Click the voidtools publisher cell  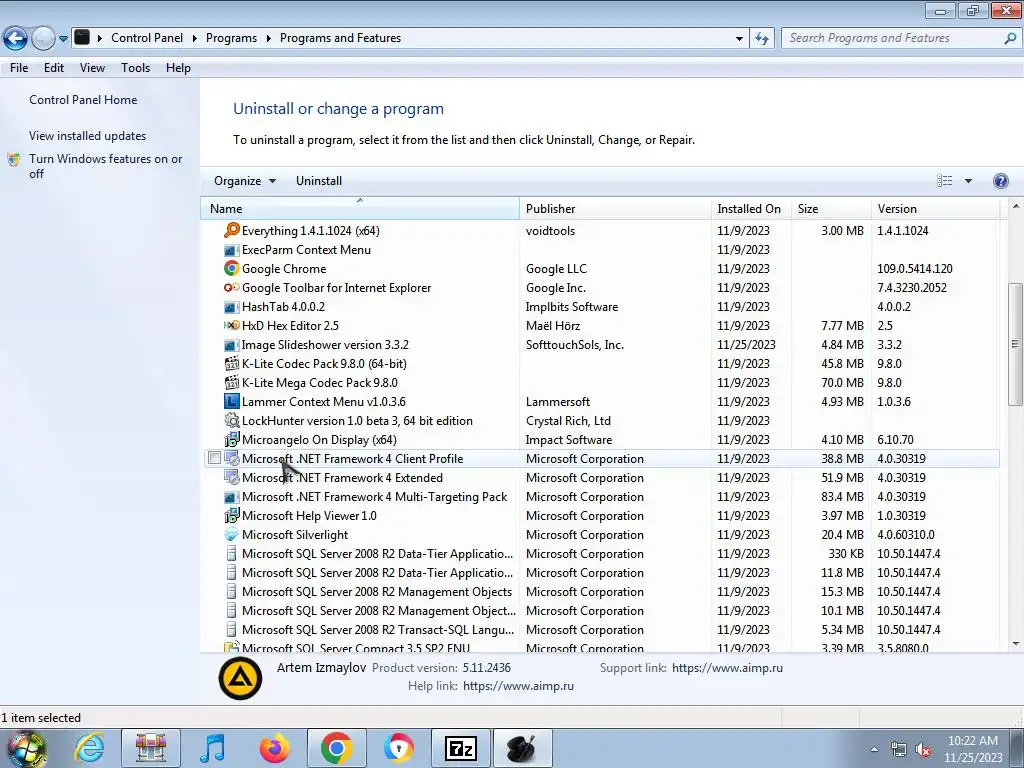point(550,231)
